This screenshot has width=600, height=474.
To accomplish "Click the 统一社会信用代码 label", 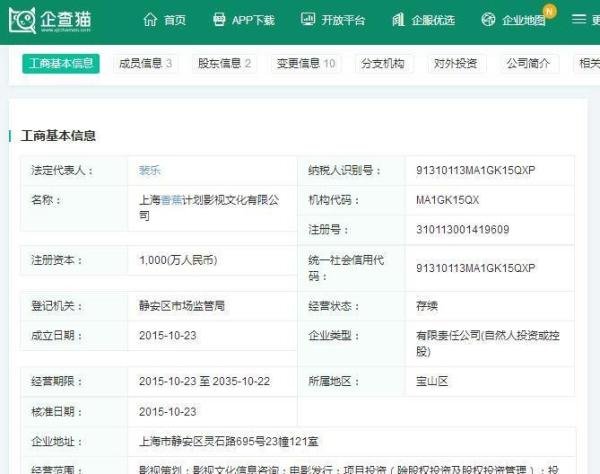I will coord(346,268).
